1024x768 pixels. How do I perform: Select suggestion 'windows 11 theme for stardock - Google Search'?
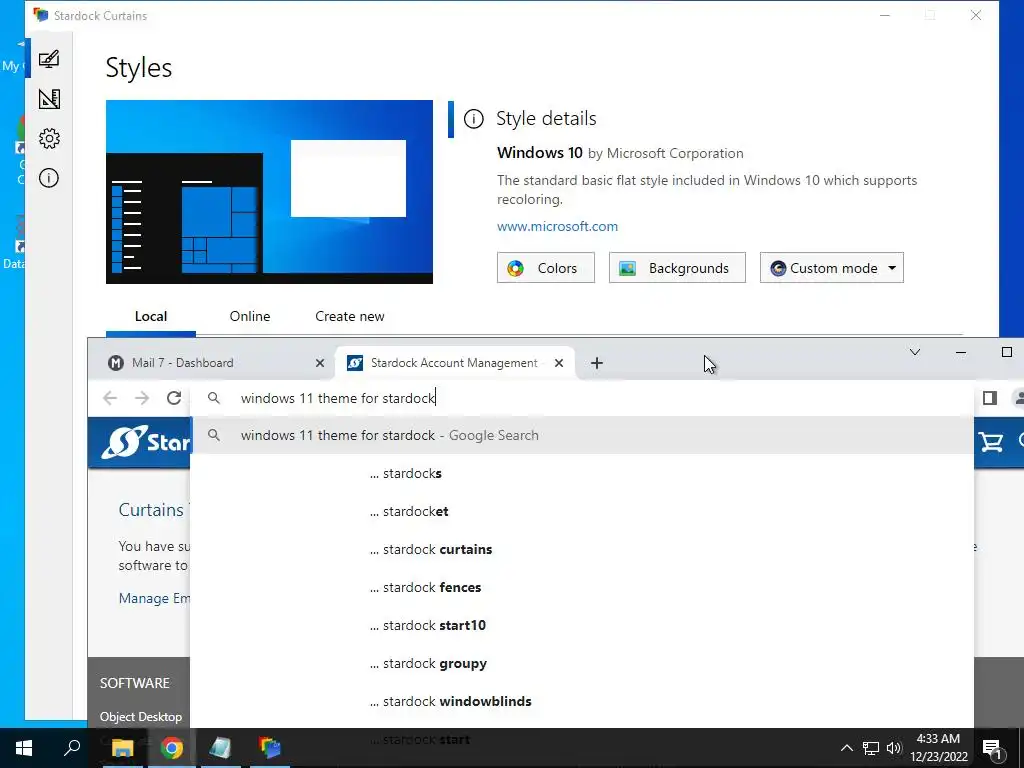point(582,435)
